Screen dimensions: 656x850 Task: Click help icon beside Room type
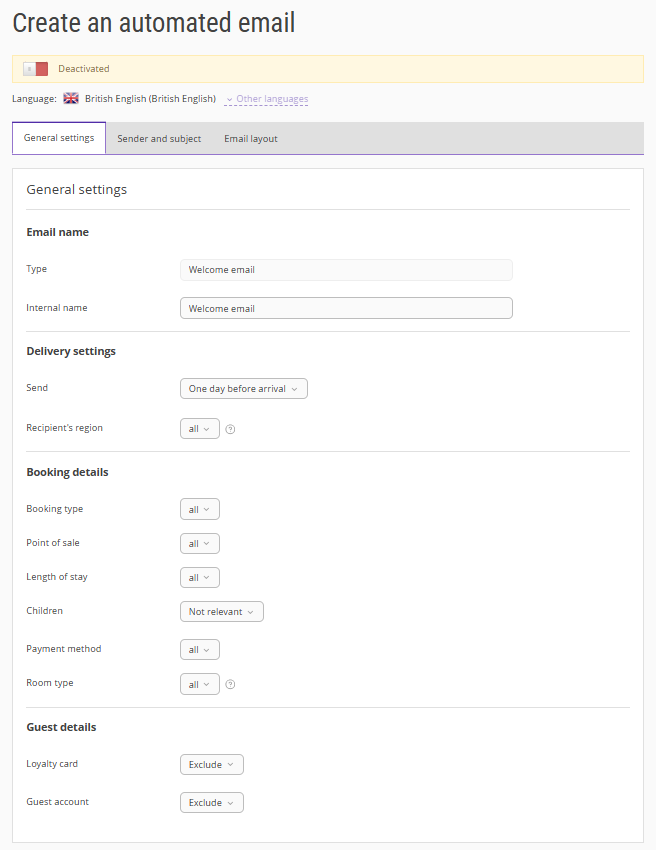tap(230, 684)
